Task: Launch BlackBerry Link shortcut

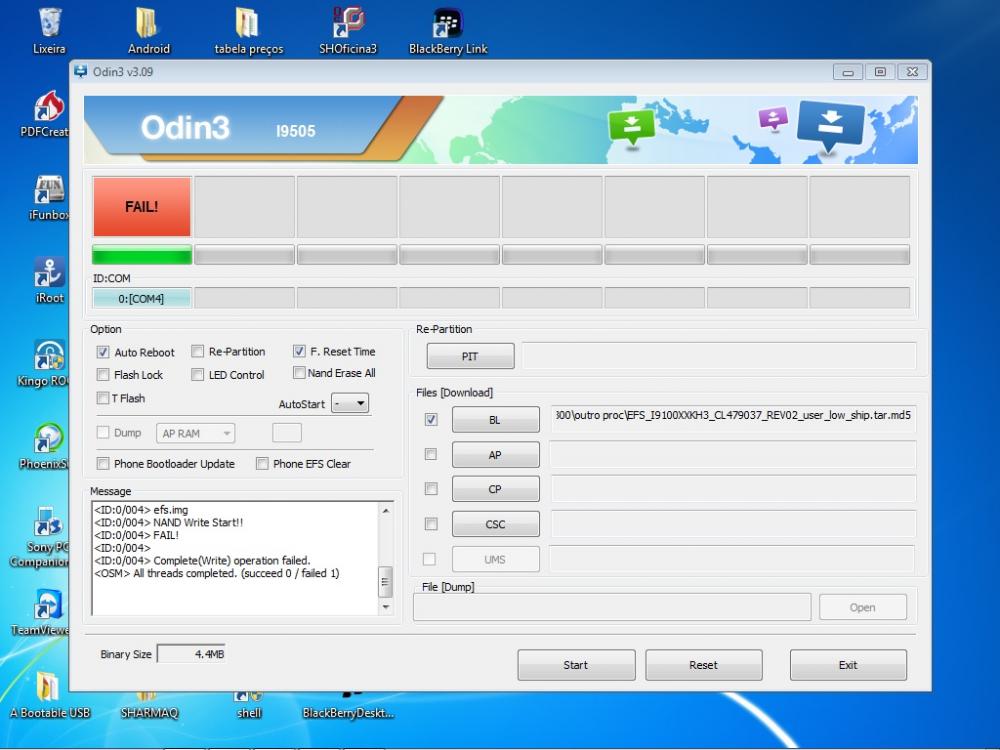Action: (x=448, y=29)
